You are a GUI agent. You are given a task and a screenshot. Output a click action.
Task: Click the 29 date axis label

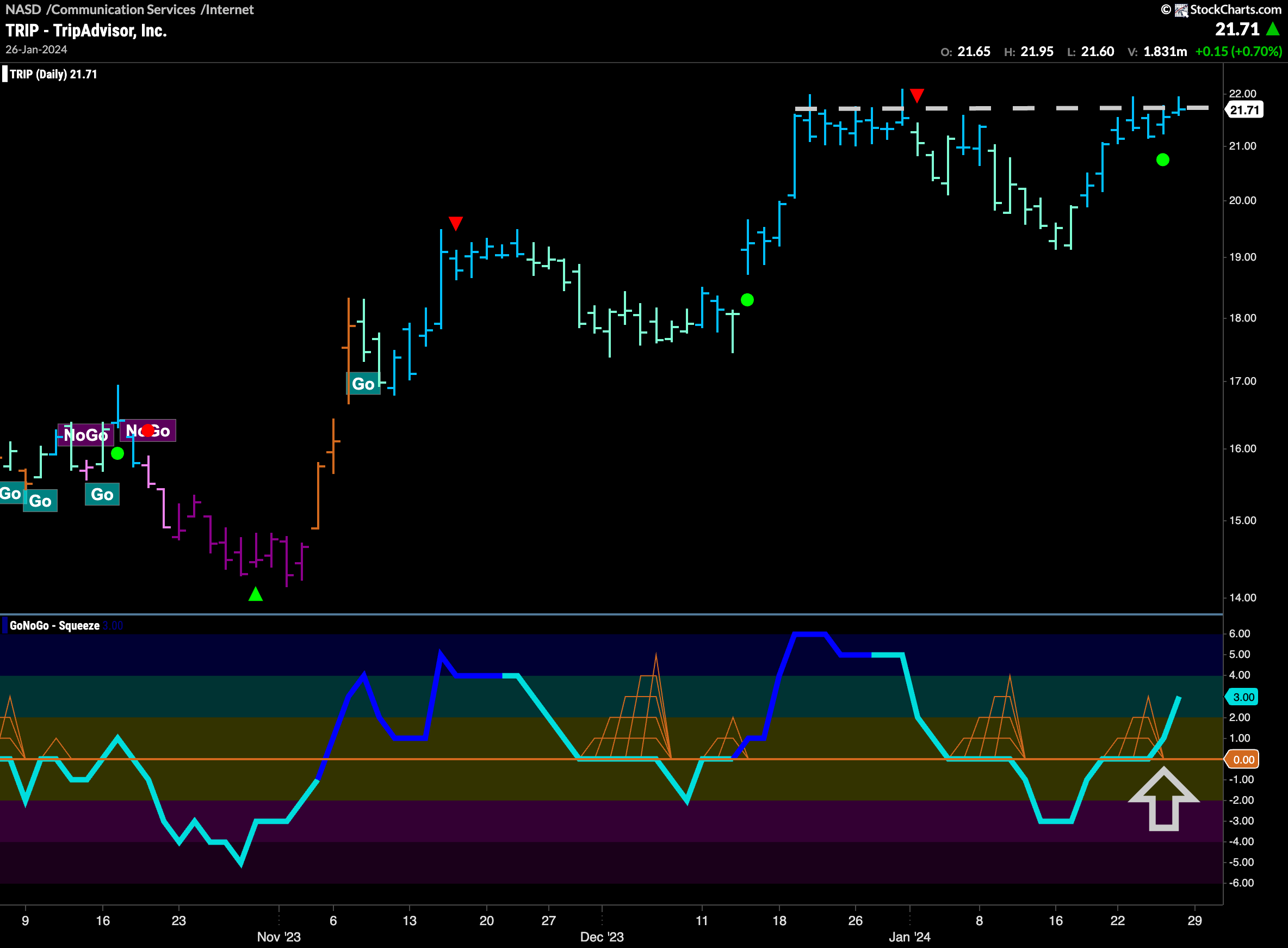pyautogui.click(x=1194, y=920)
